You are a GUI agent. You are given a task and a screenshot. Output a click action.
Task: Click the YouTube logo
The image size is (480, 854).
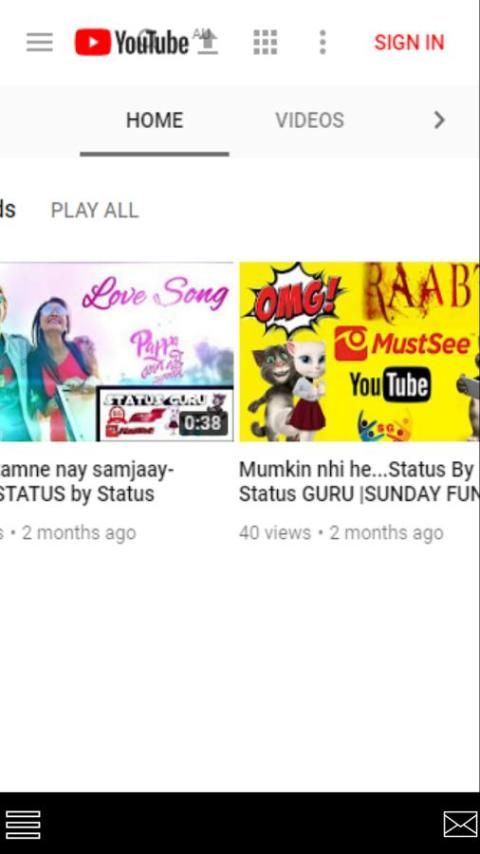(131, 42)
